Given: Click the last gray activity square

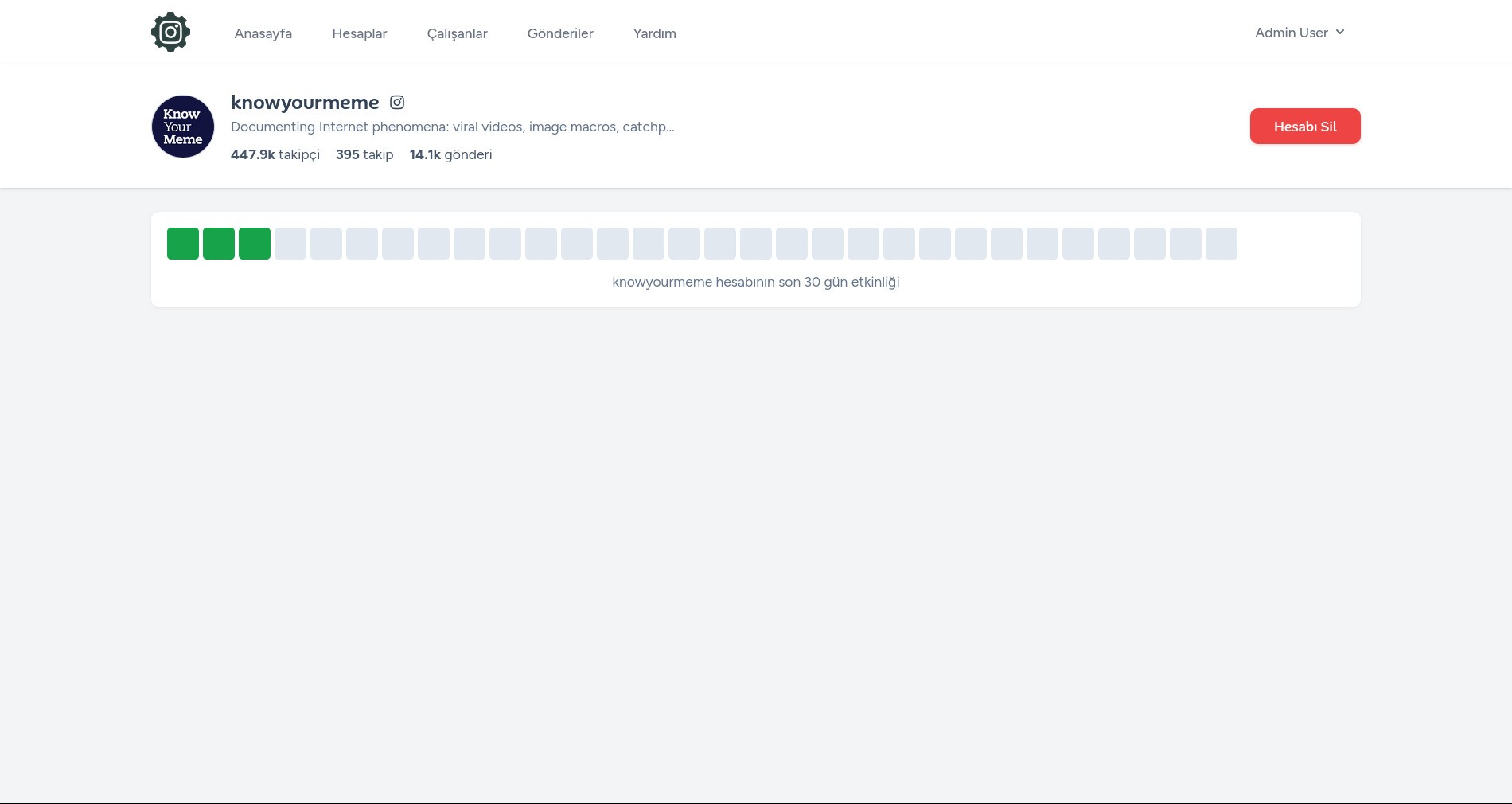Looking at the screenshot, I should coord(1222,244).
